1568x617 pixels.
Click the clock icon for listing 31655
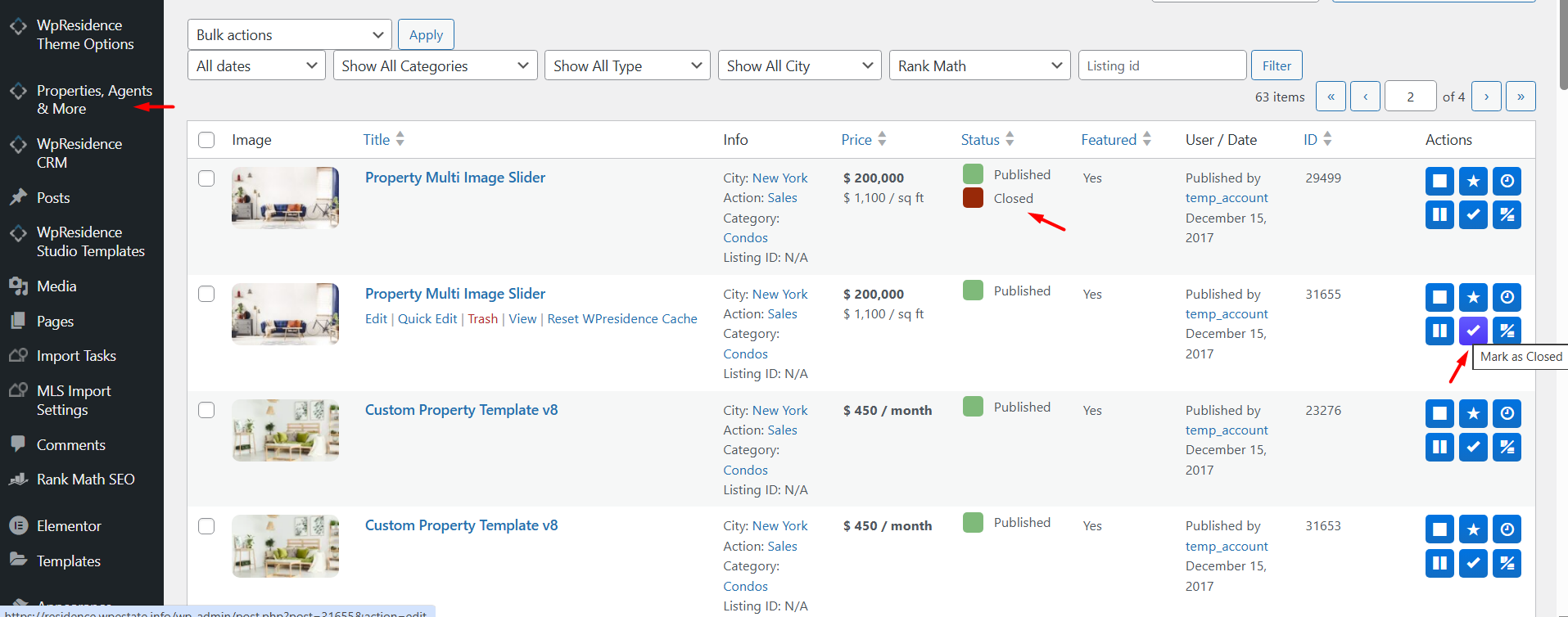pyautogui.click(x=1507, y=297)
